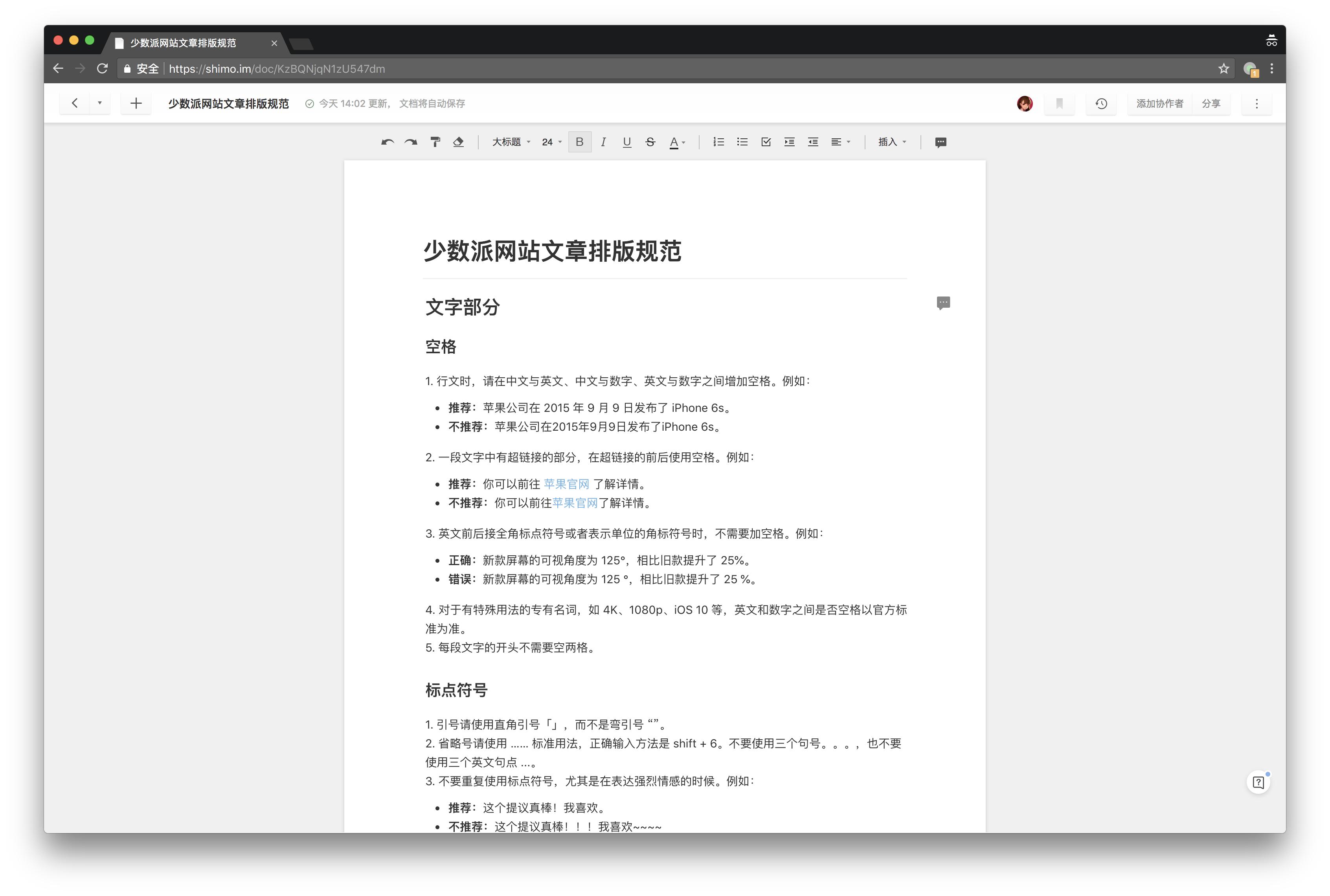Select the format painter tool

coord(435,142)
